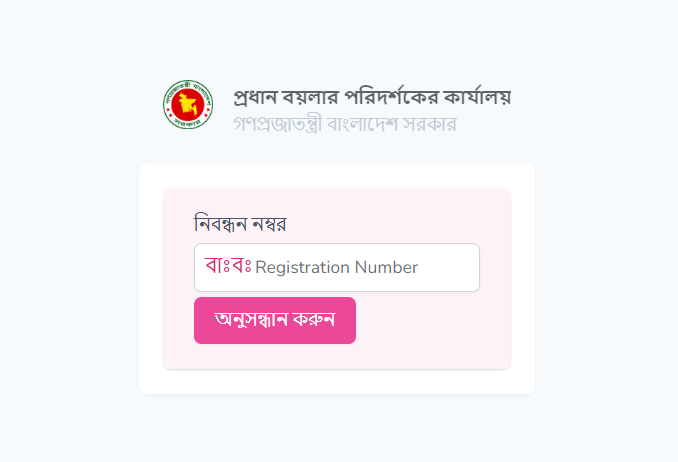
Task: Focus the Registration Number input field
Action: [336, 268]
